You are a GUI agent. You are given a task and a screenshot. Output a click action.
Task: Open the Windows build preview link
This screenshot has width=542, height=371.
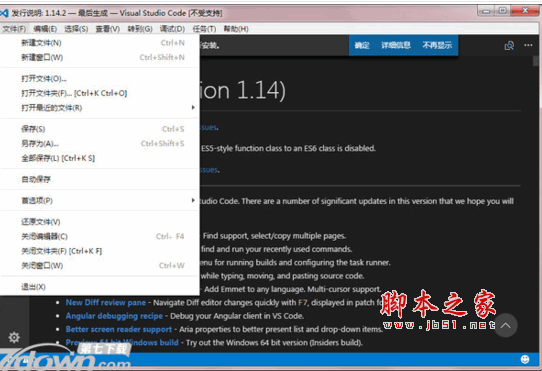tap(122, 343)
